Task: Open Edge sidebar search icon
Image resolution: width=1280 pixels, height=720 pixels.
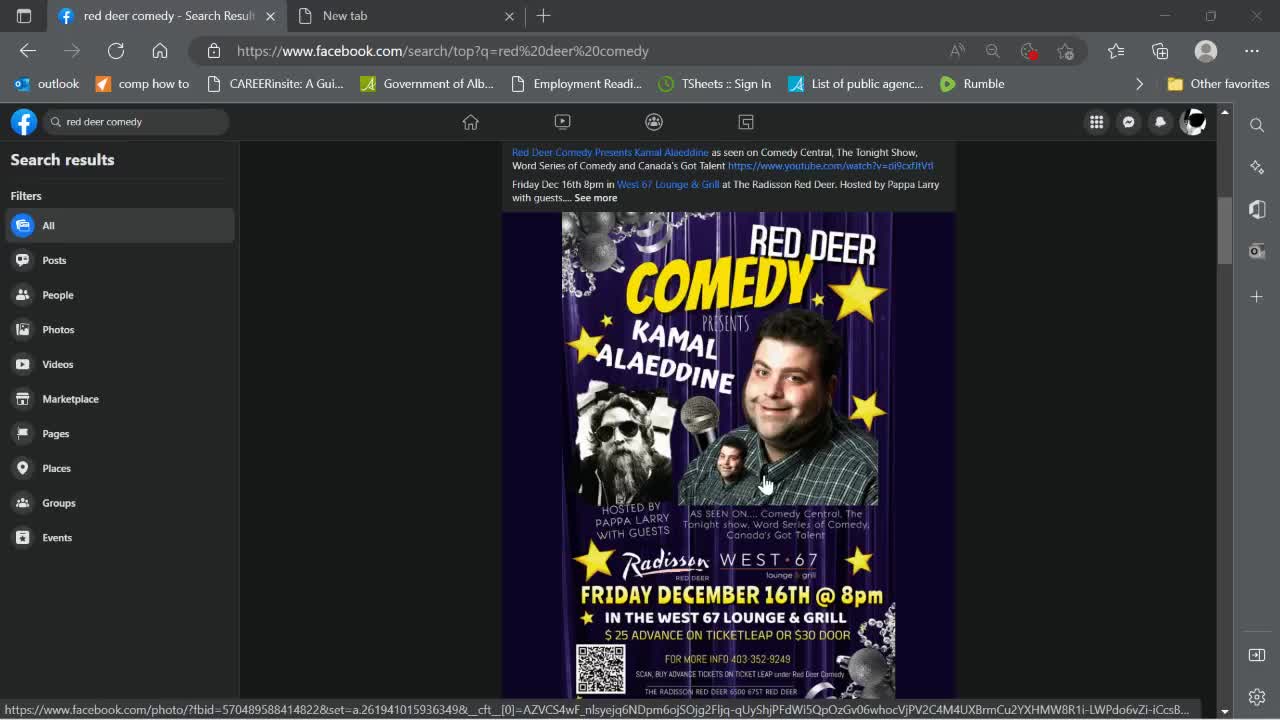Action: pyautogui.click(x=1257, y=125)
